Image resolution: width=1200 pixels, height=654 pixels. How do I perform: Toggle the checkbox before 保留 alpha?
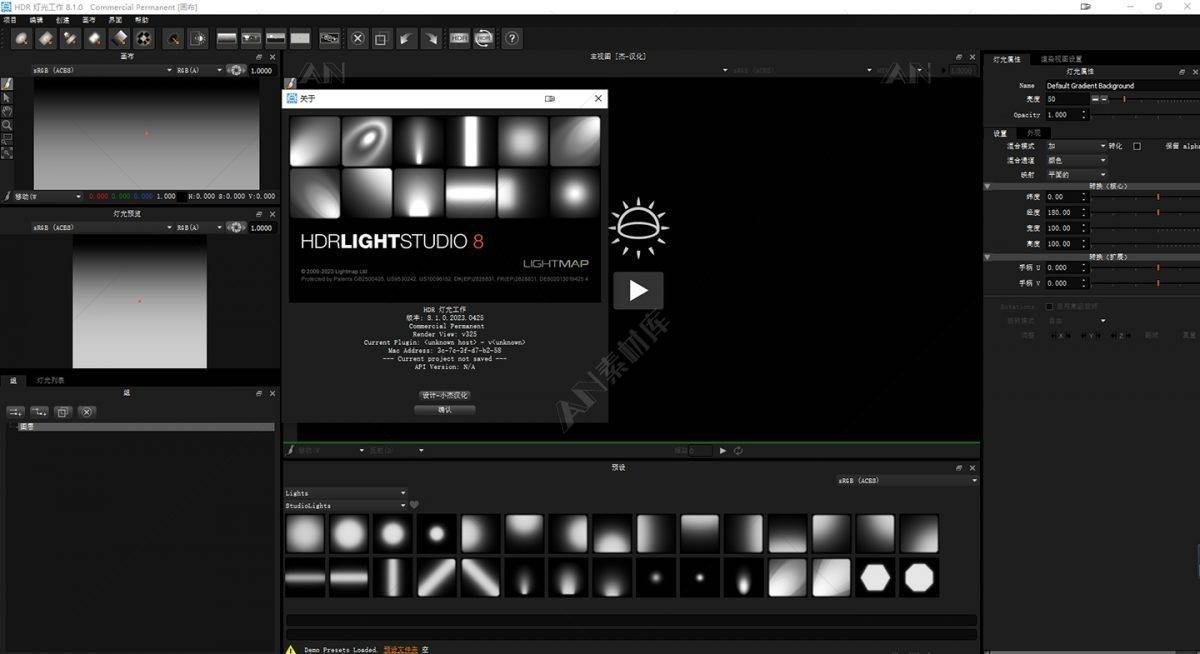pos(1136,146)
